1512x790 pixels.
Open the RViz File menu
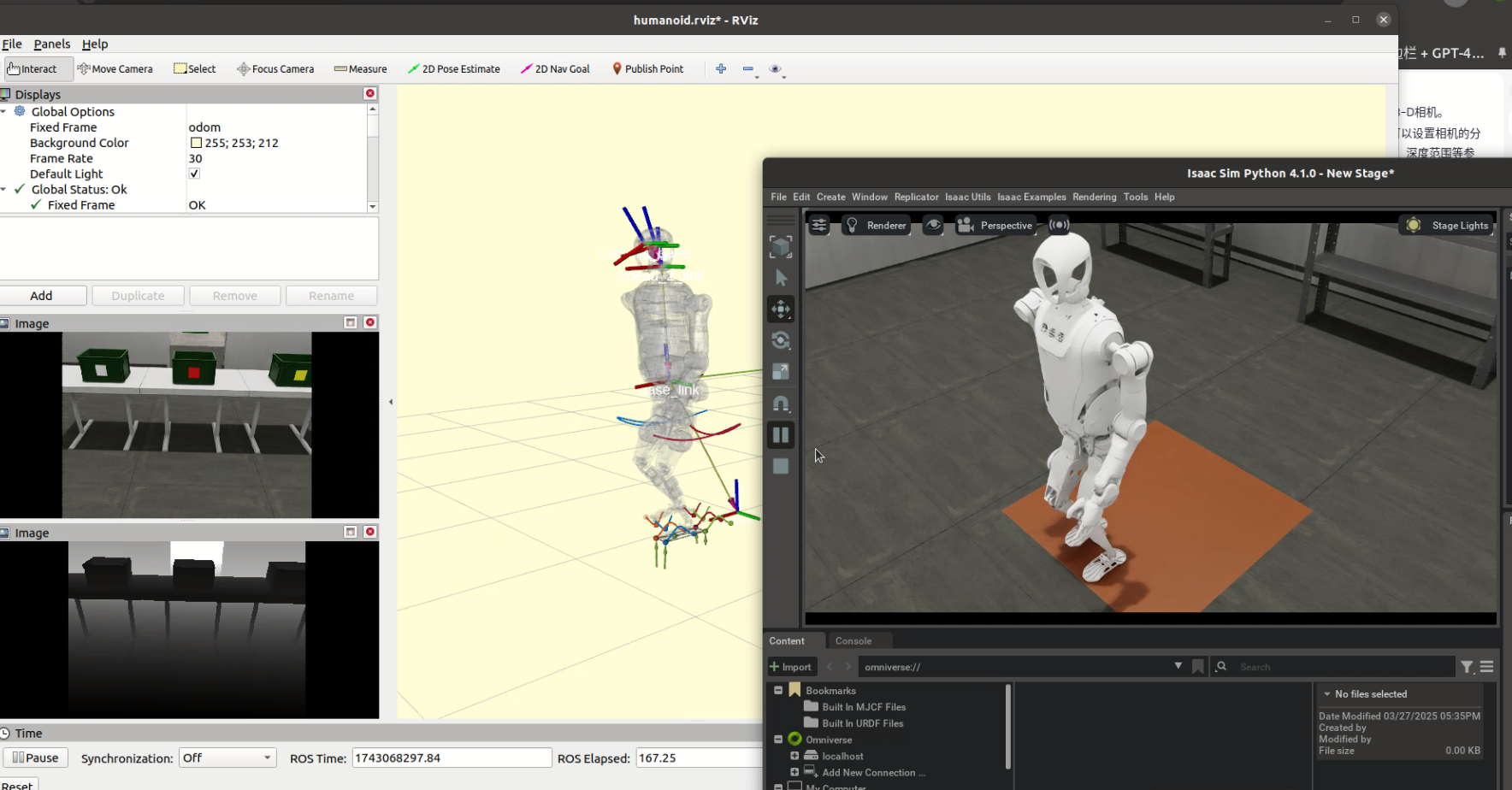pos(12,44)
